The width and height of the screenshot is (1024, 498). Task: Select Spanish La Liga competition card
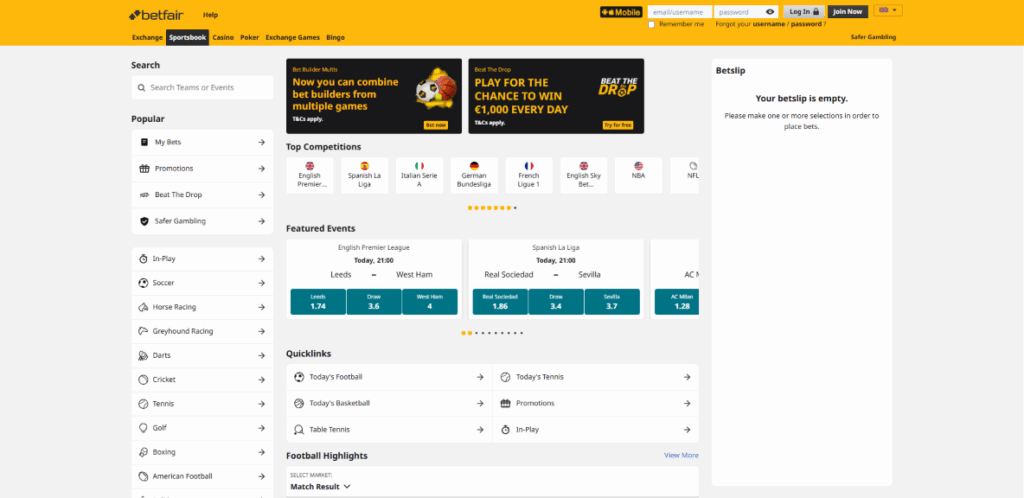[364, 176]
